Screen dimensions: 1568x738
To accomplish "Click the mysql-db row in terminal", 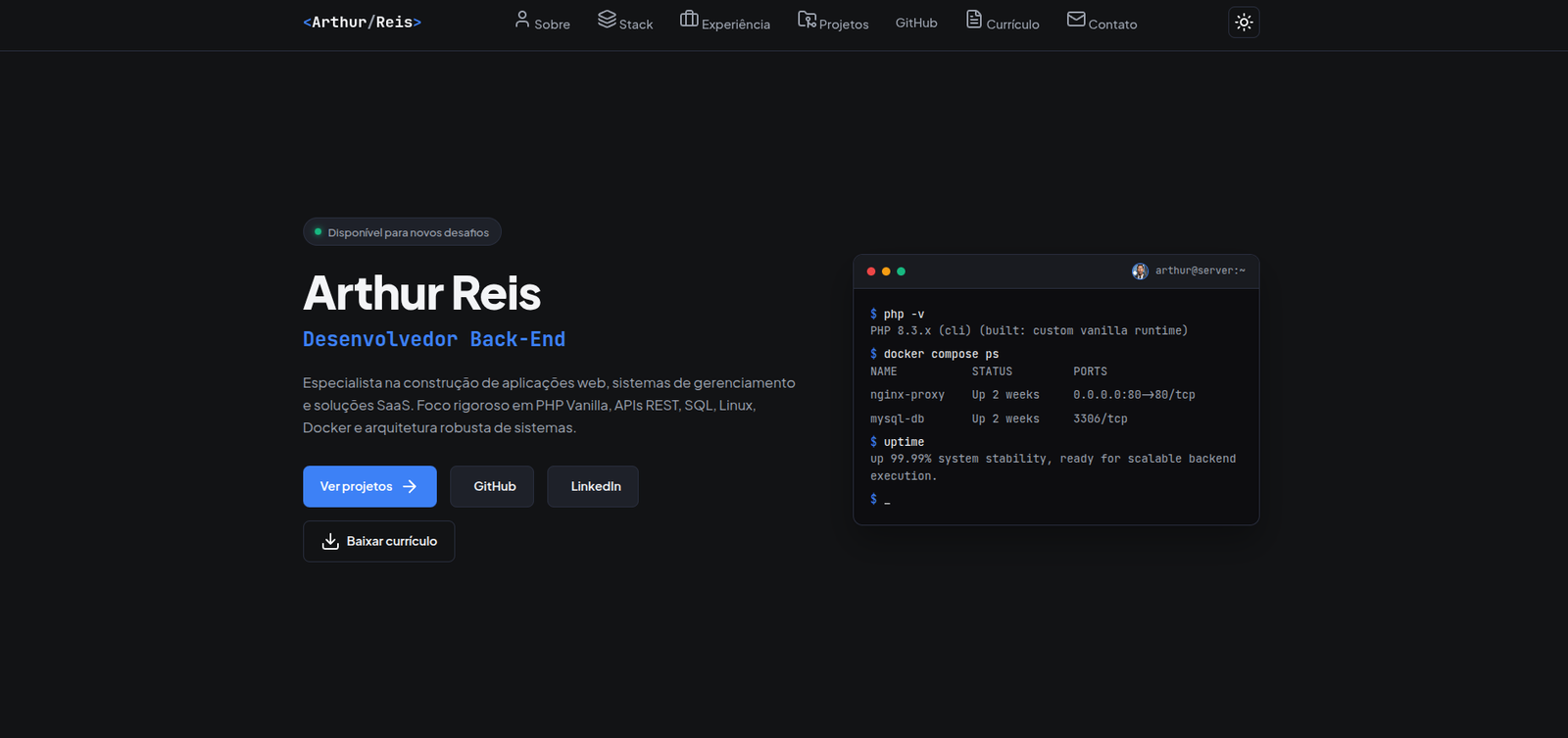I will point(999,418).
